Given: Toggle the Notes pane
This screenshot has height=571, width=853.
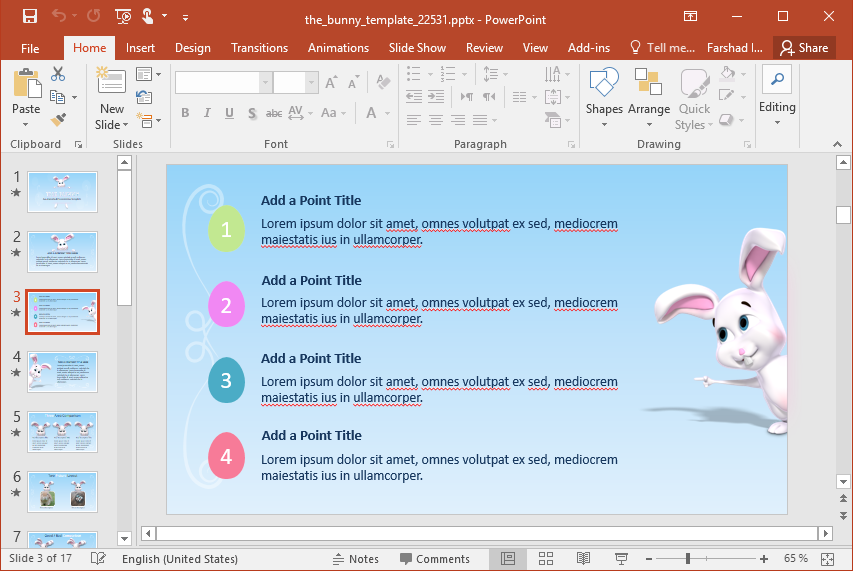Looking at the screenshot, I should 355,559.
